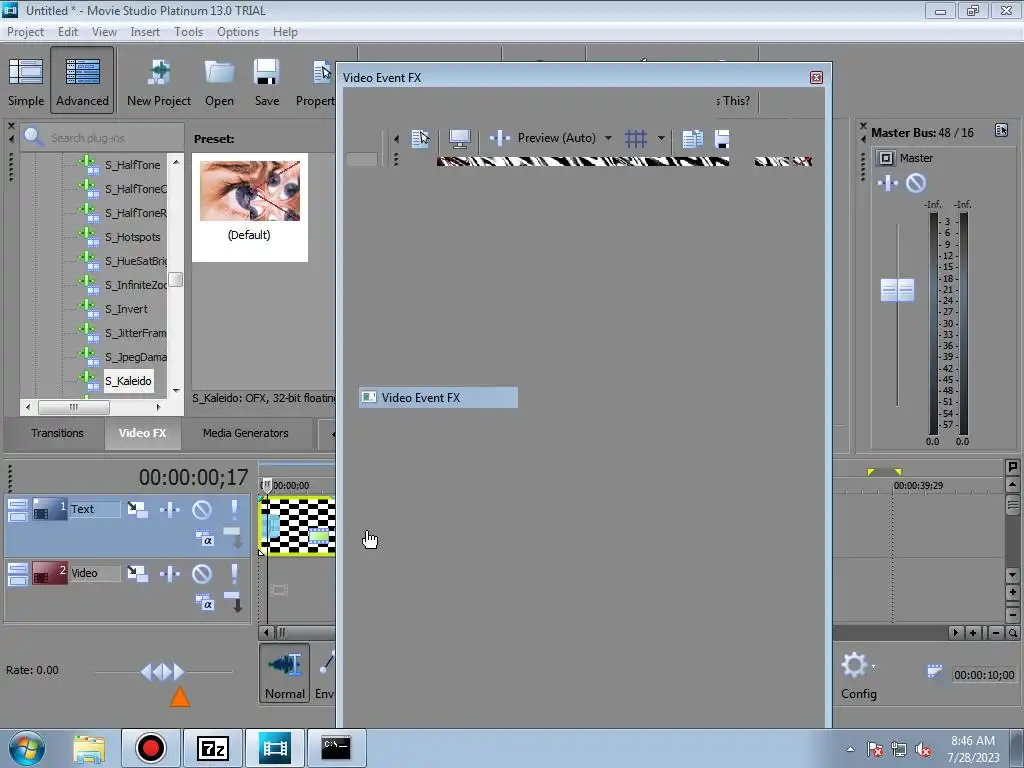Switch to Media Generators tab
The height and width of the screenshot is (768, 1024).
pyautogui.click(x=246, y=433)
